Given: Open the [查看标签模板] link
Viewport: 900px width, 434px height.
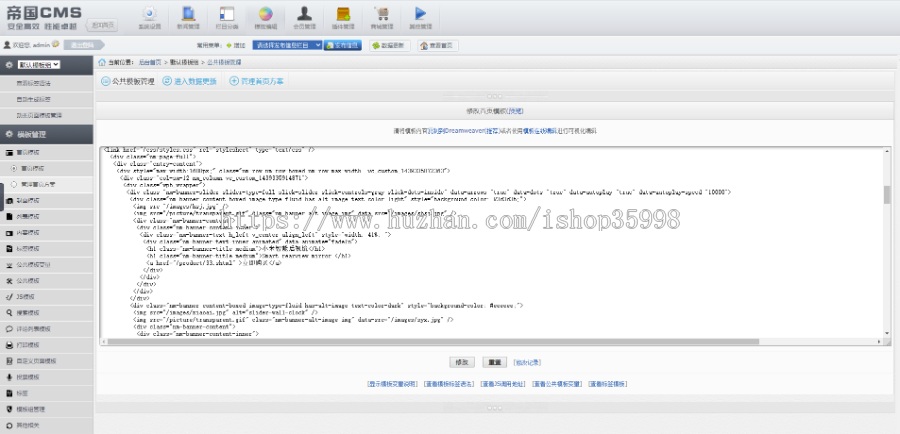Looking at the screenshot, I should [607, 383].
